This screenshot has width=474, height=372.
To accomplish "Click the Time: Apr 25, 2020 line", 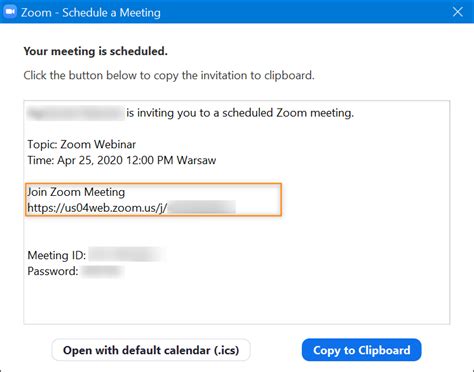I will coord(122,160).
